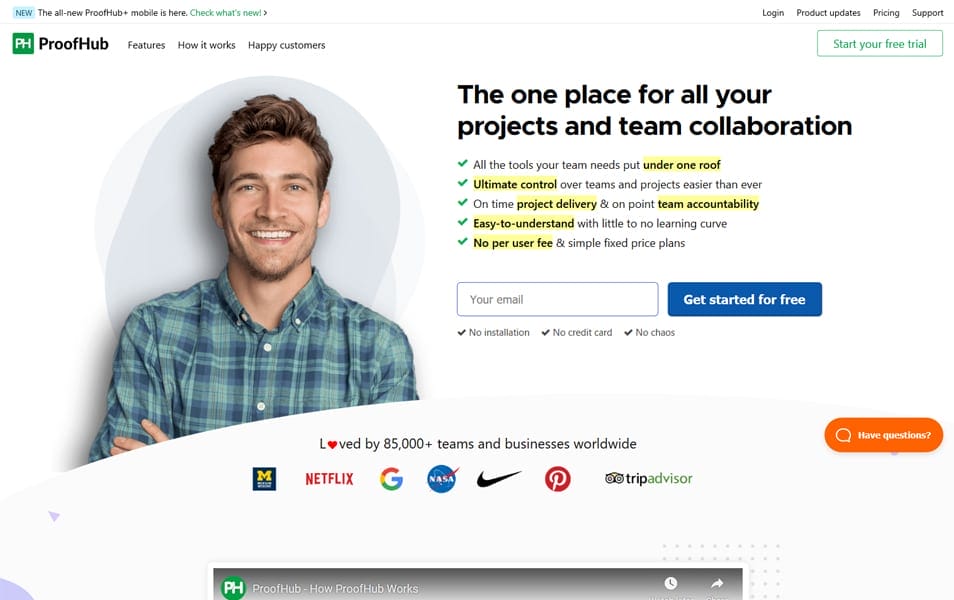Click the 'project delivery' highlighted text
The height and width of the screenshot is (600, 954).
(557, 204)
